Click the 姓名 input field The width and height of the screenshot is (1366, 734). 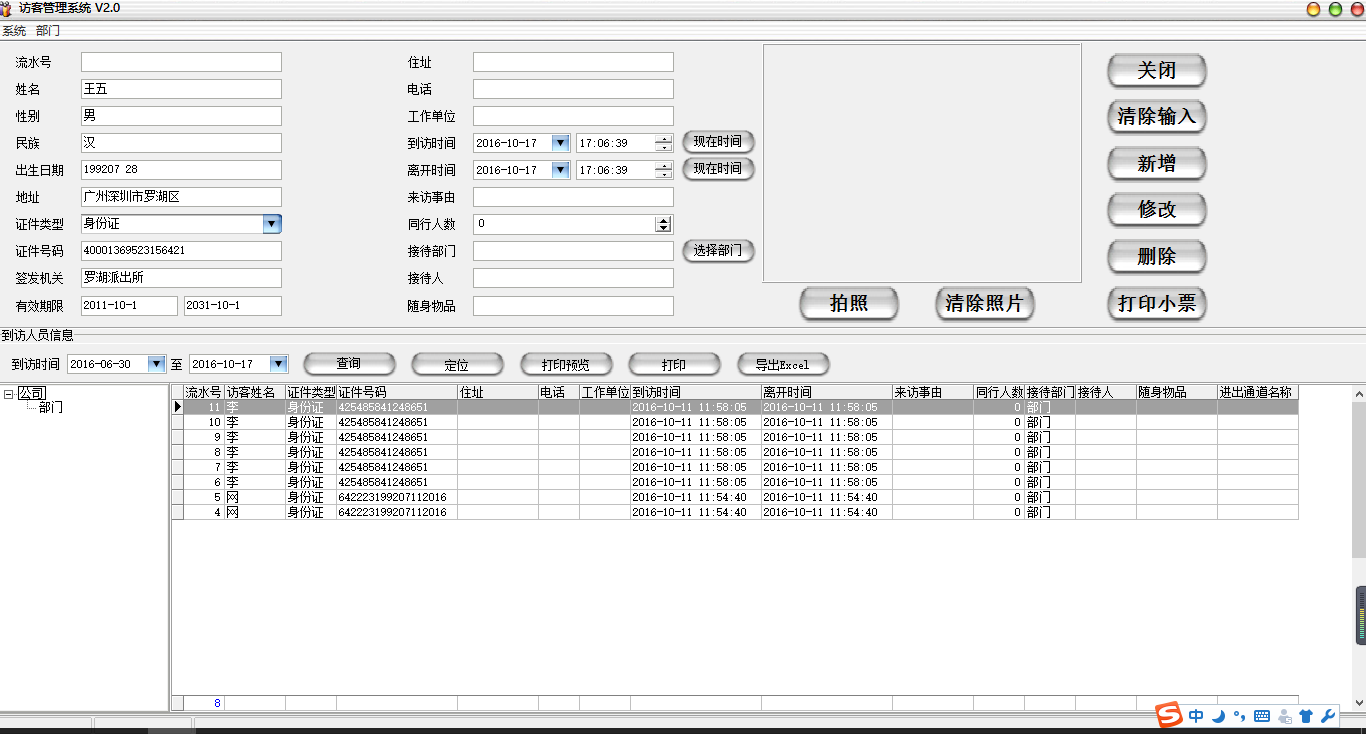[181, 89]
